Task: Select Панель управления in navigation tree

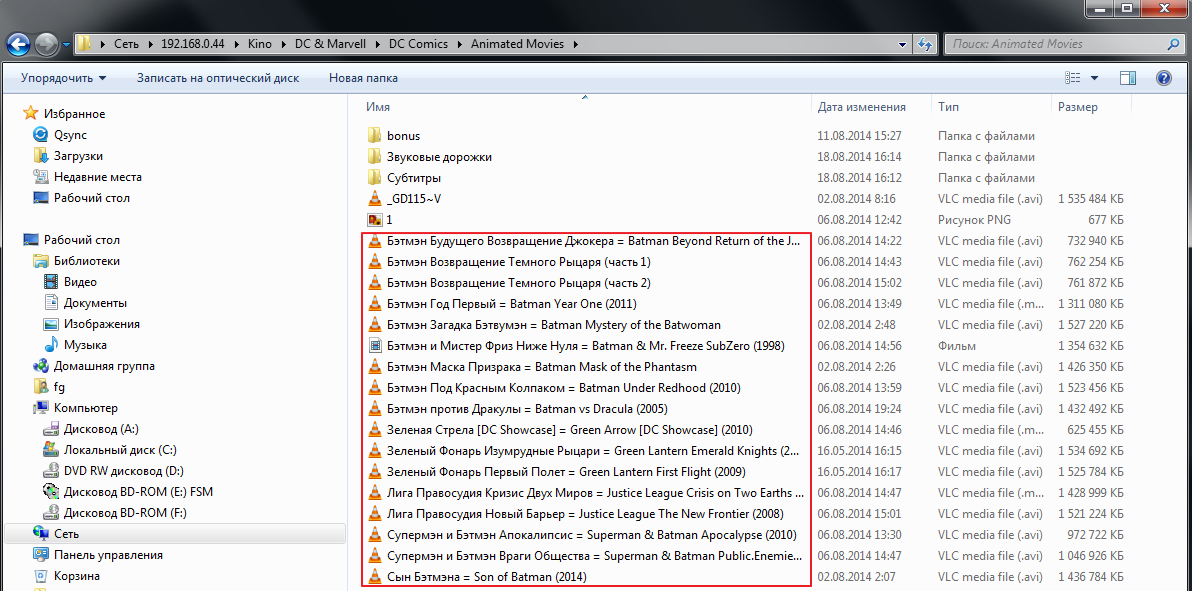Action: (108, 555)
